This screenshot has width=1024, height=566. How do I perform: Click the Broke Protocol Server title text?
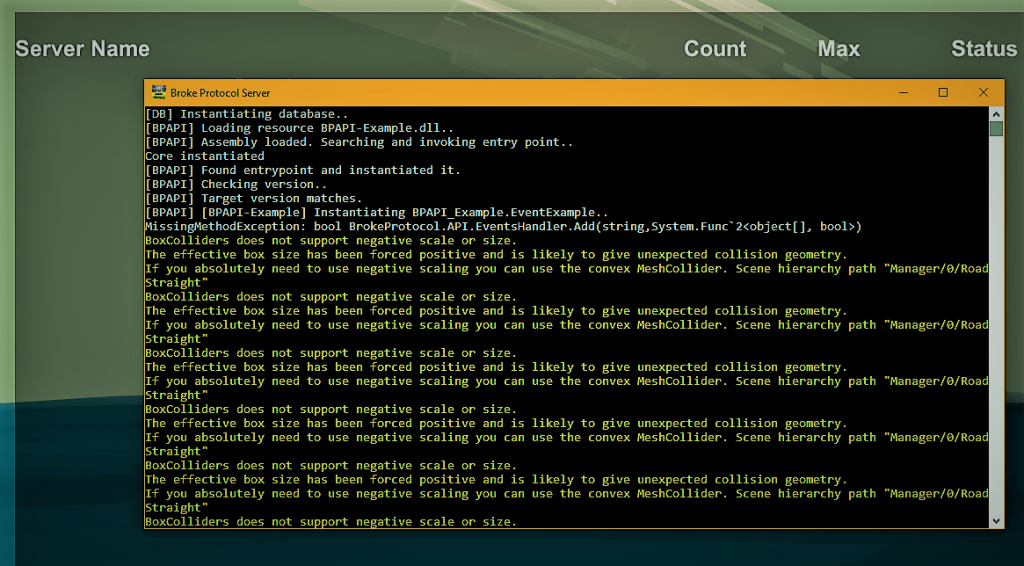pyautogui.click(x=220, y=93)
